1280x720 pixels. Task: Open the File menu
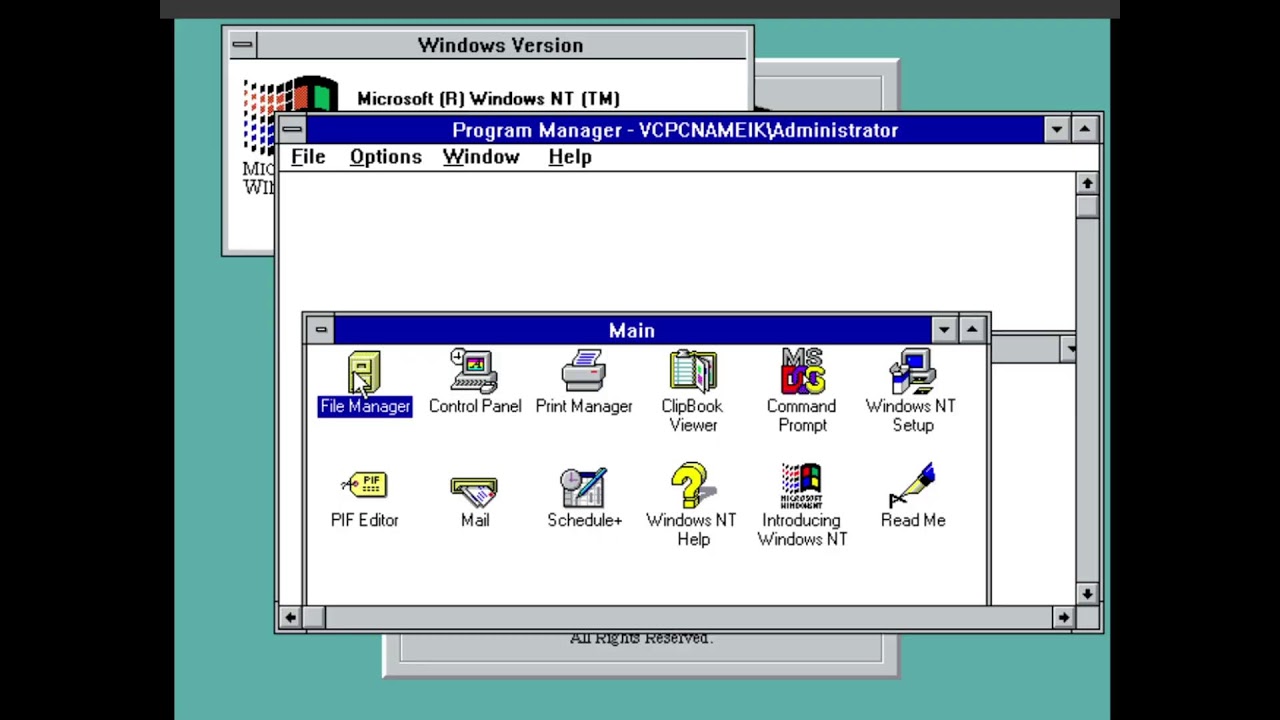point(308,157)
